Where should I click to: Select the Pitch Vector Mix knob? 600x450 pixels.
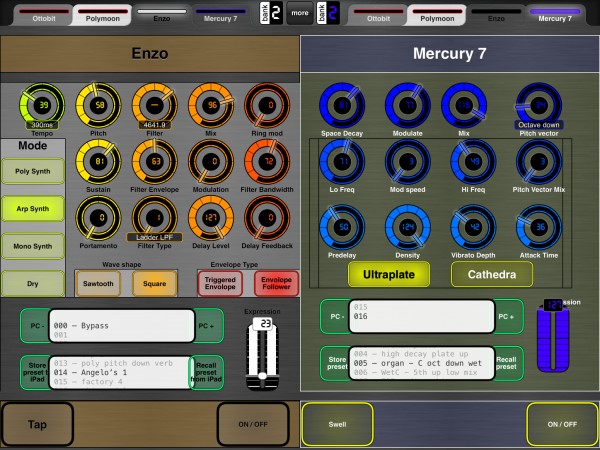539,162
